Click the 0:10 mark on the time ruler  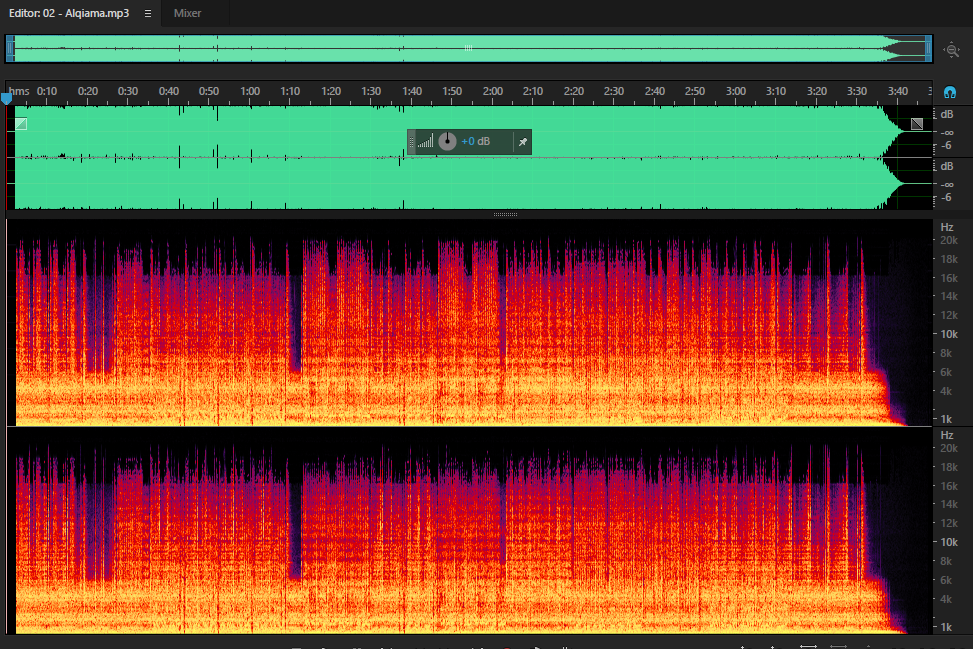pos(47,91)
